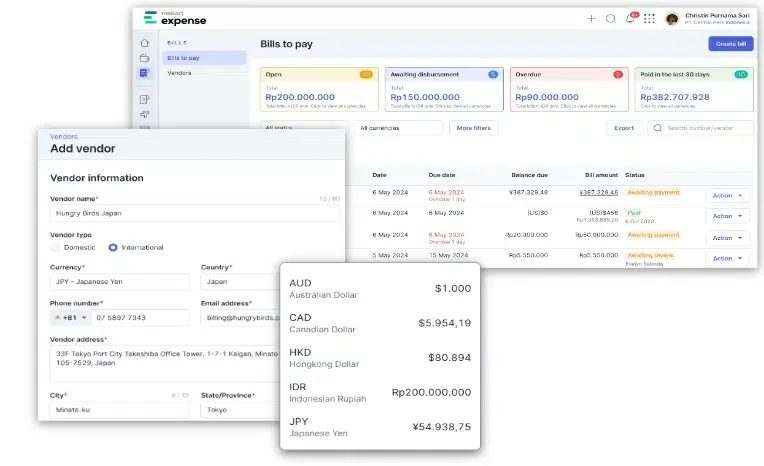This screenshot has width=764, height=466.
Task: Select the Open bills summary card
Action: tap(319, 89)
